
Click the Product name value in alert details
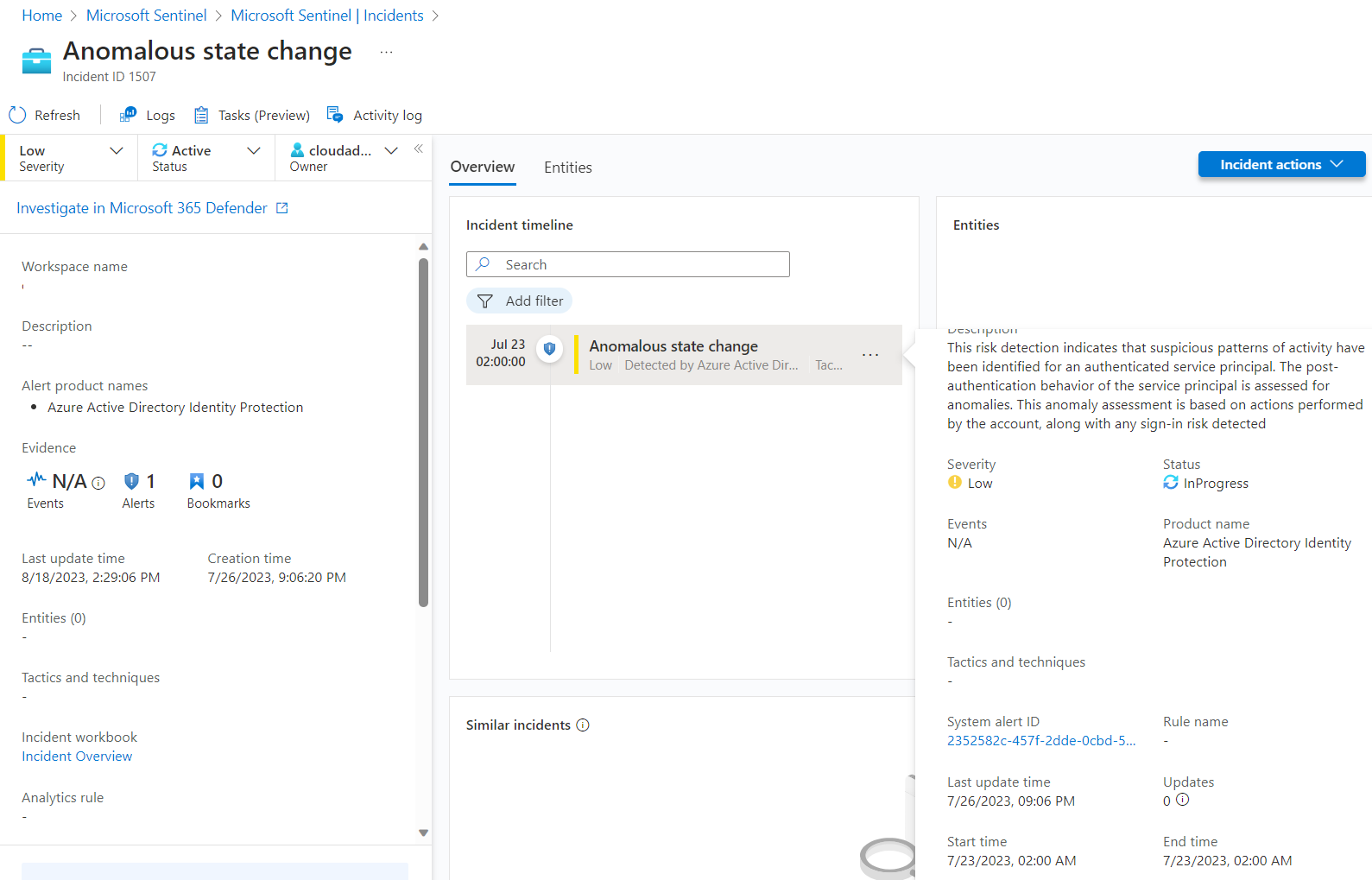(1257, 553)
